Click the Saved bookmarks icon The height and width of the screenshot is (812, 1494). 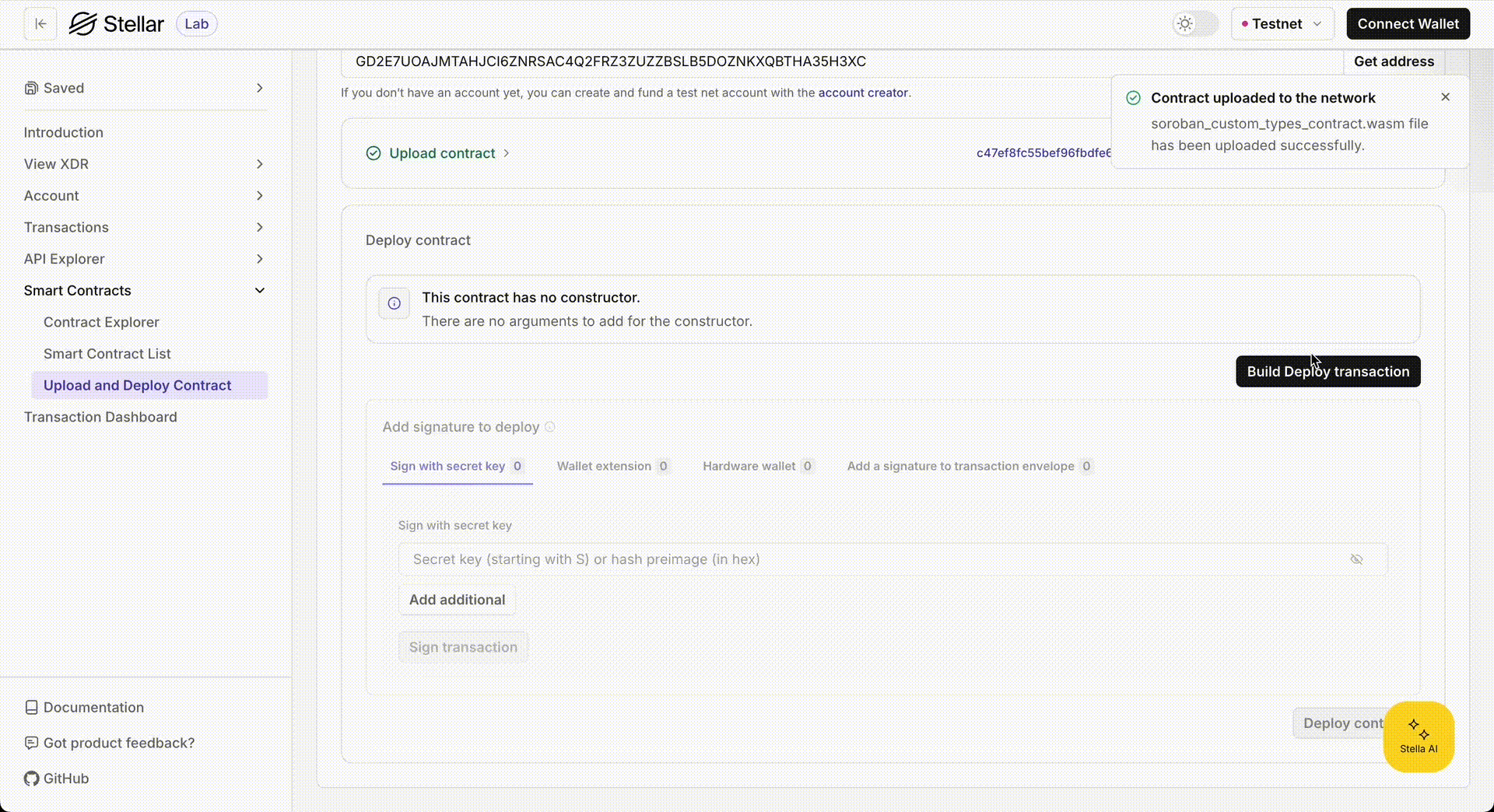(x=31, y=88)
